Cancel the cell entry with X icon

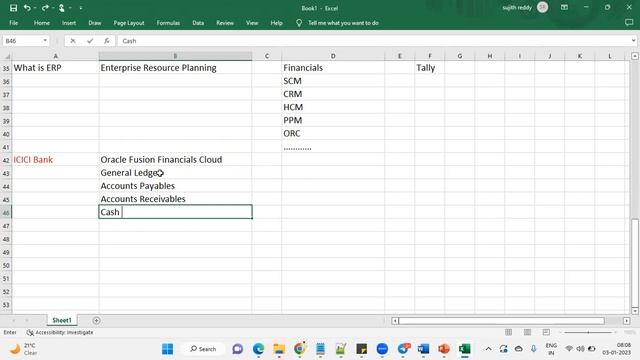[73, 41]
